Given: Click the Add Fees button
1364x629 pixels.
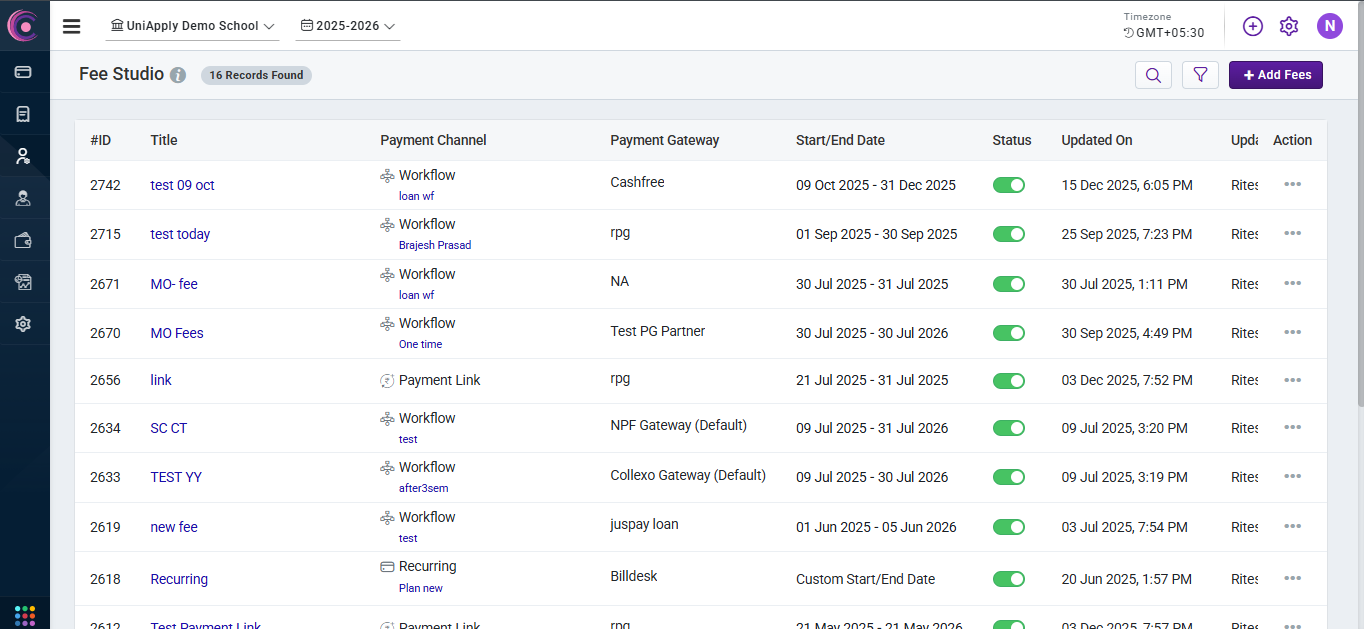Looking at the screenshot, I should [1275, 75].
